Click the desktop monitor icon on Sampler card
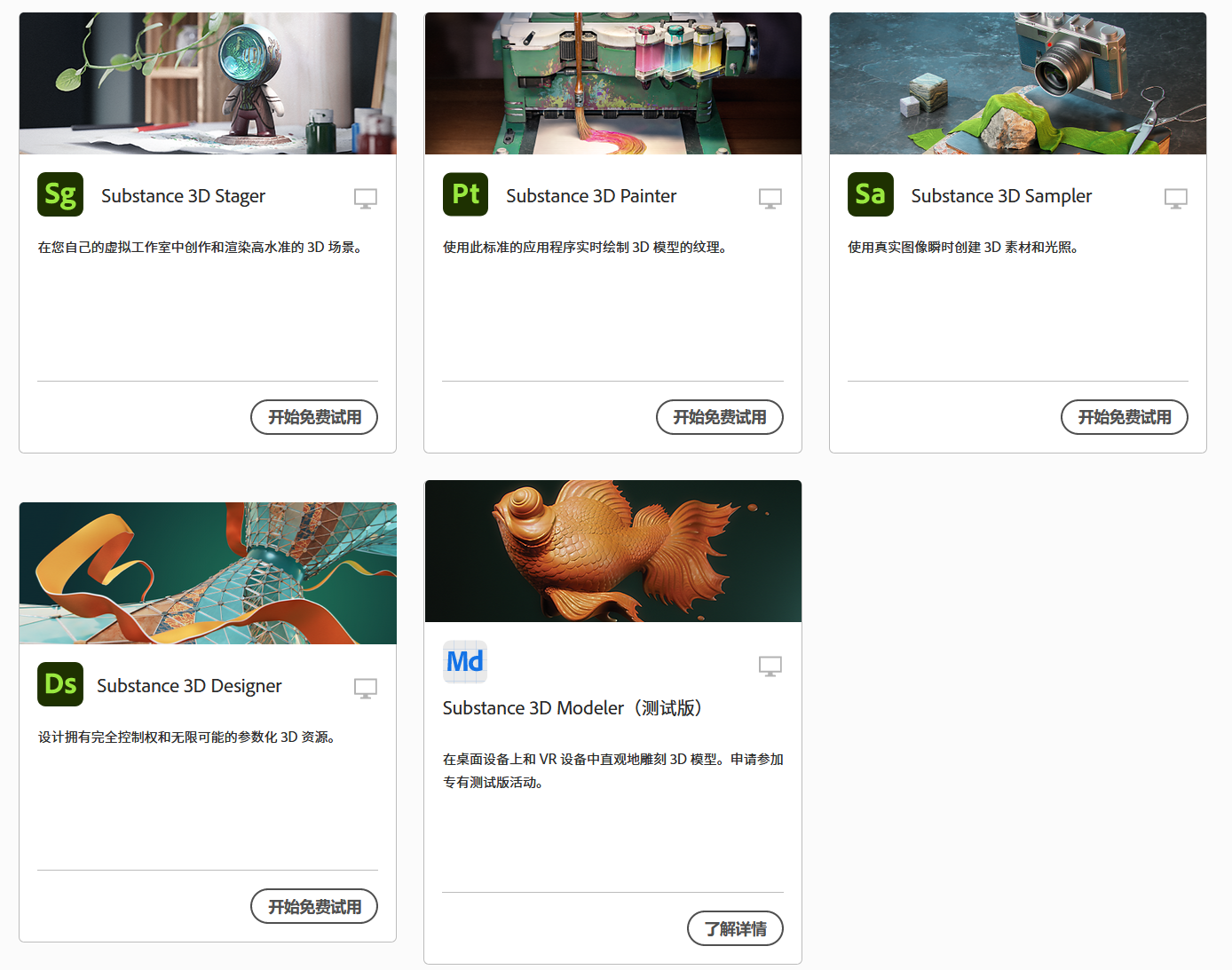 point(1176,198)
